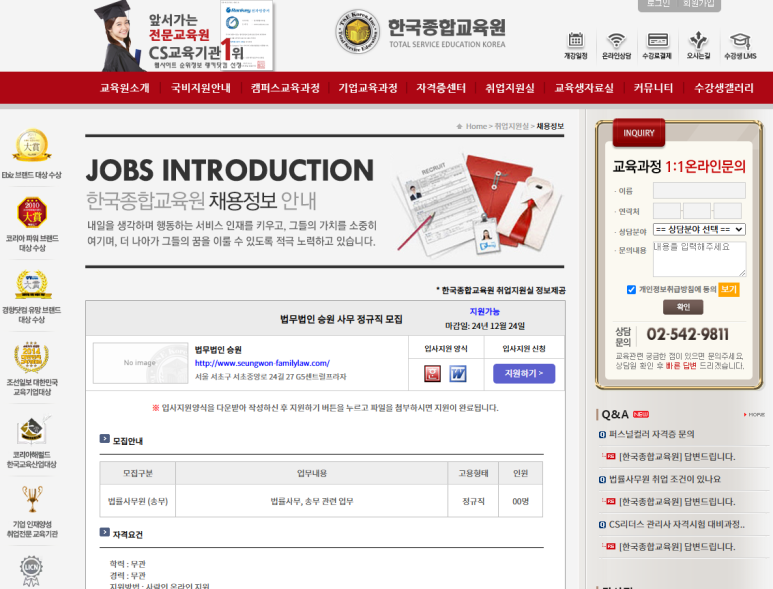773x589 pixels.
Task: Click the 법무법인 승원 사무 정규직 모집 title
Action: [x=341, y=319]
